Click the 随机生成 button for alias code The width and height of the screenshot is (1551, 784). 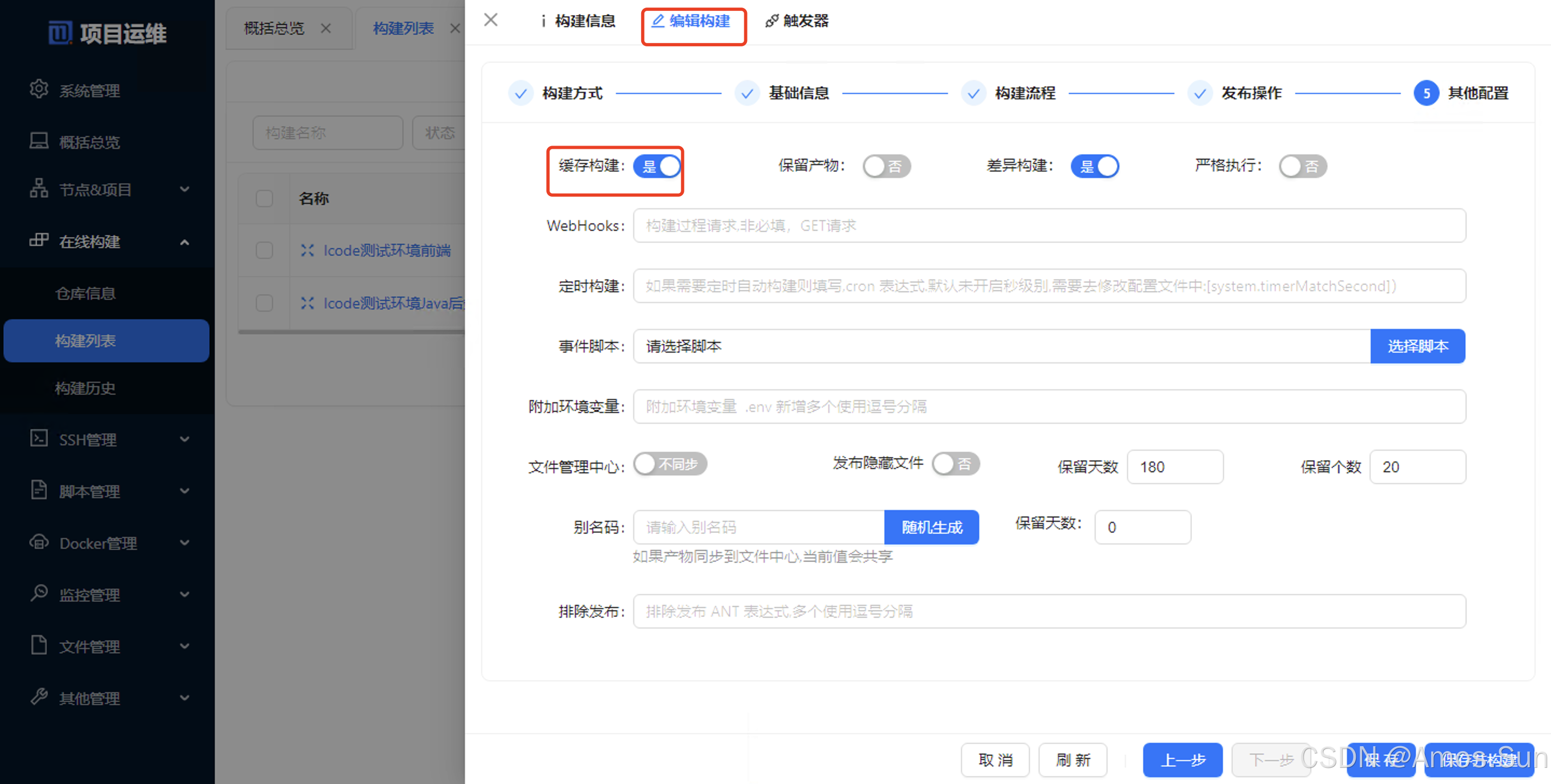(x=931, y=527)
